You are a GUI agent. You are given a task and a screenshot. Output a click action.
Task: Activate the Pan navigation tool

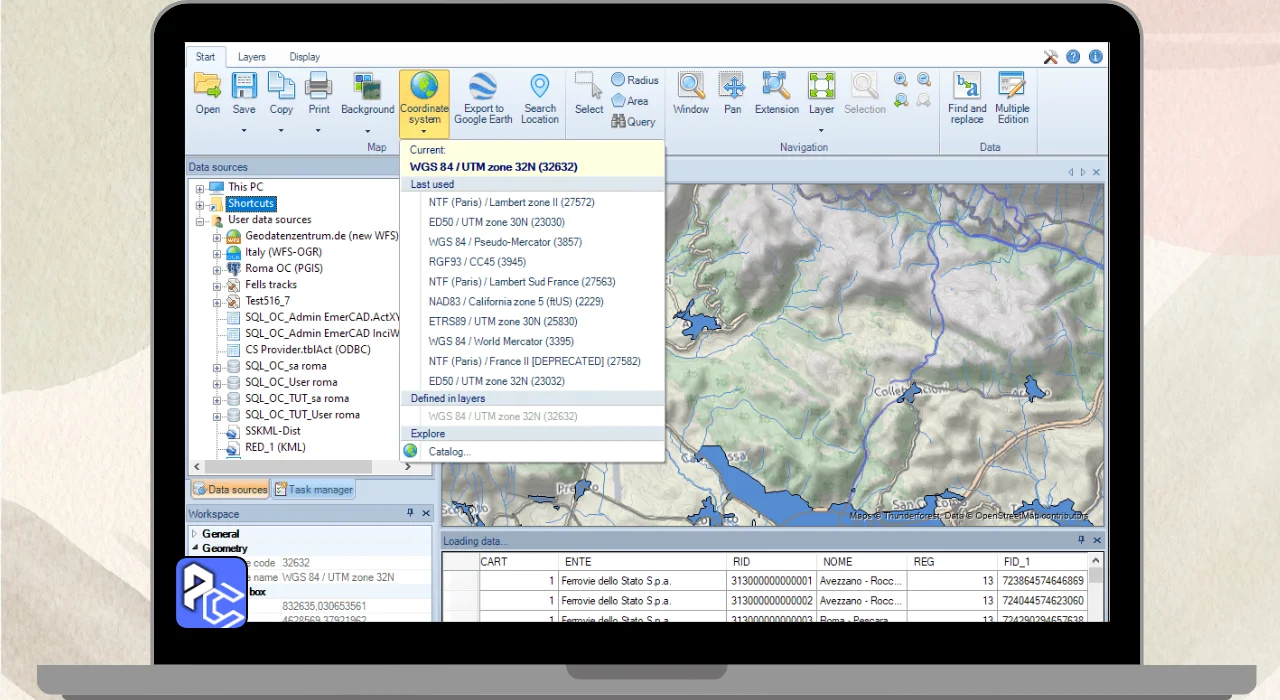pyautogui.click(x=732, y=87)
